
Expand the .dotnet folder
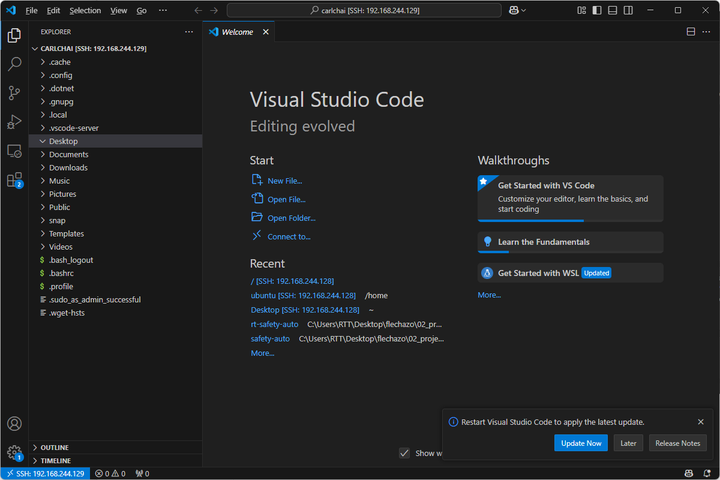(x=115, y=89)
